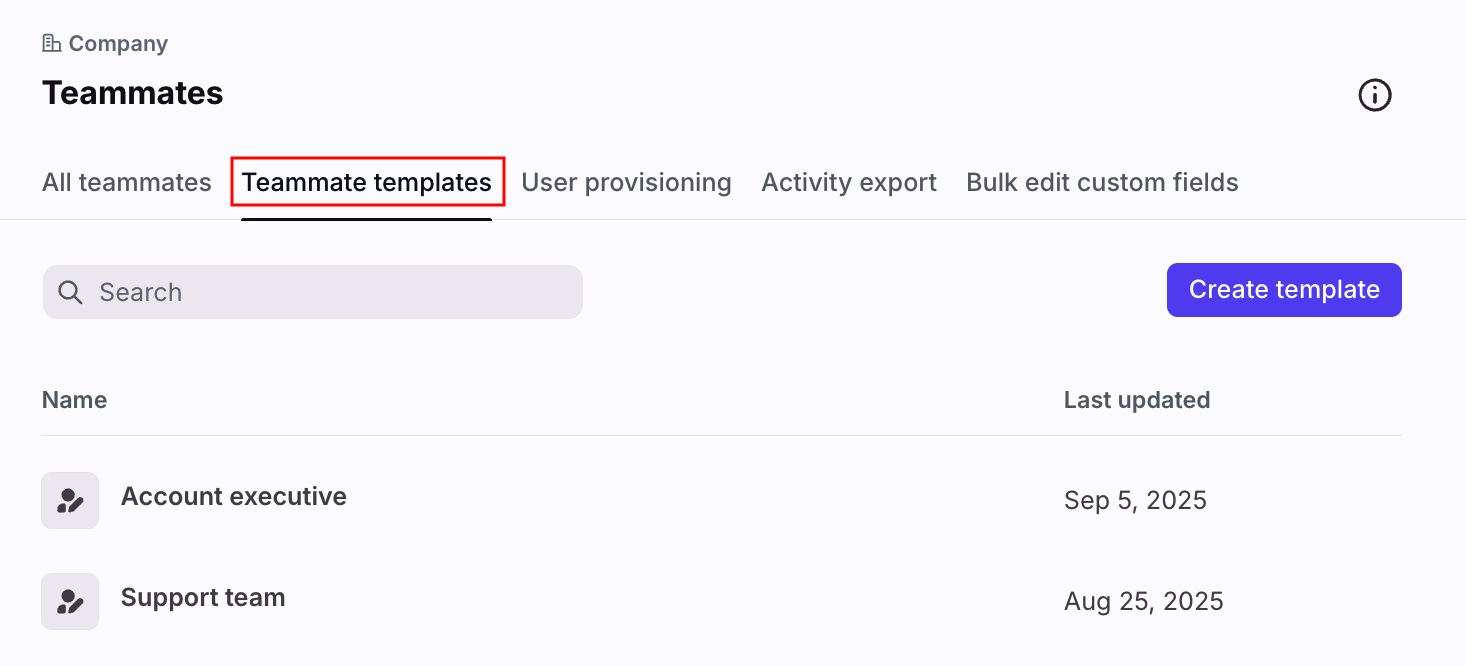Click the Account executive template icon

point(70,500)
